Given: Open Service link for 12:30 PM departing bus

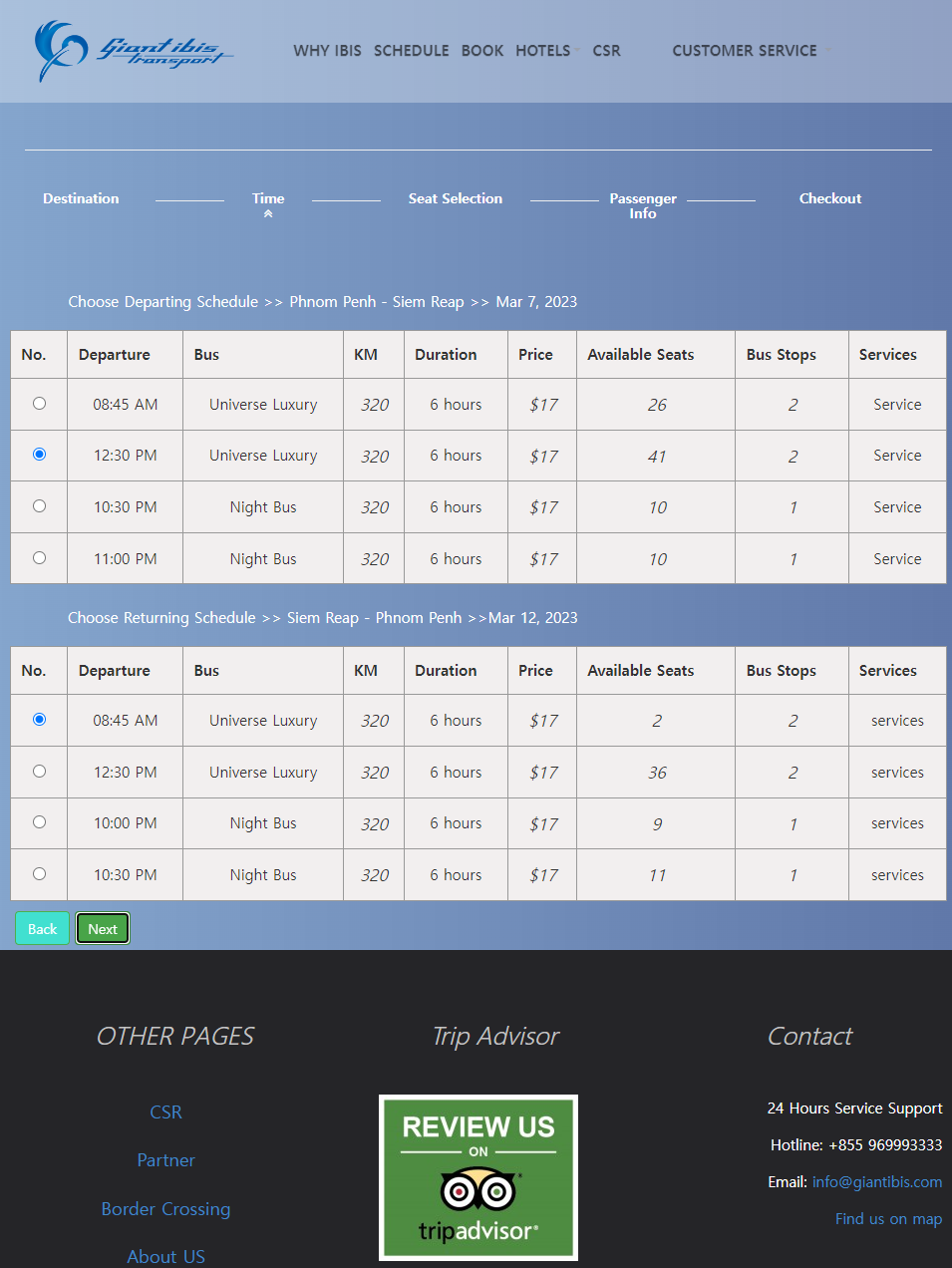Looking at the screenshot, I should point(897,456).
